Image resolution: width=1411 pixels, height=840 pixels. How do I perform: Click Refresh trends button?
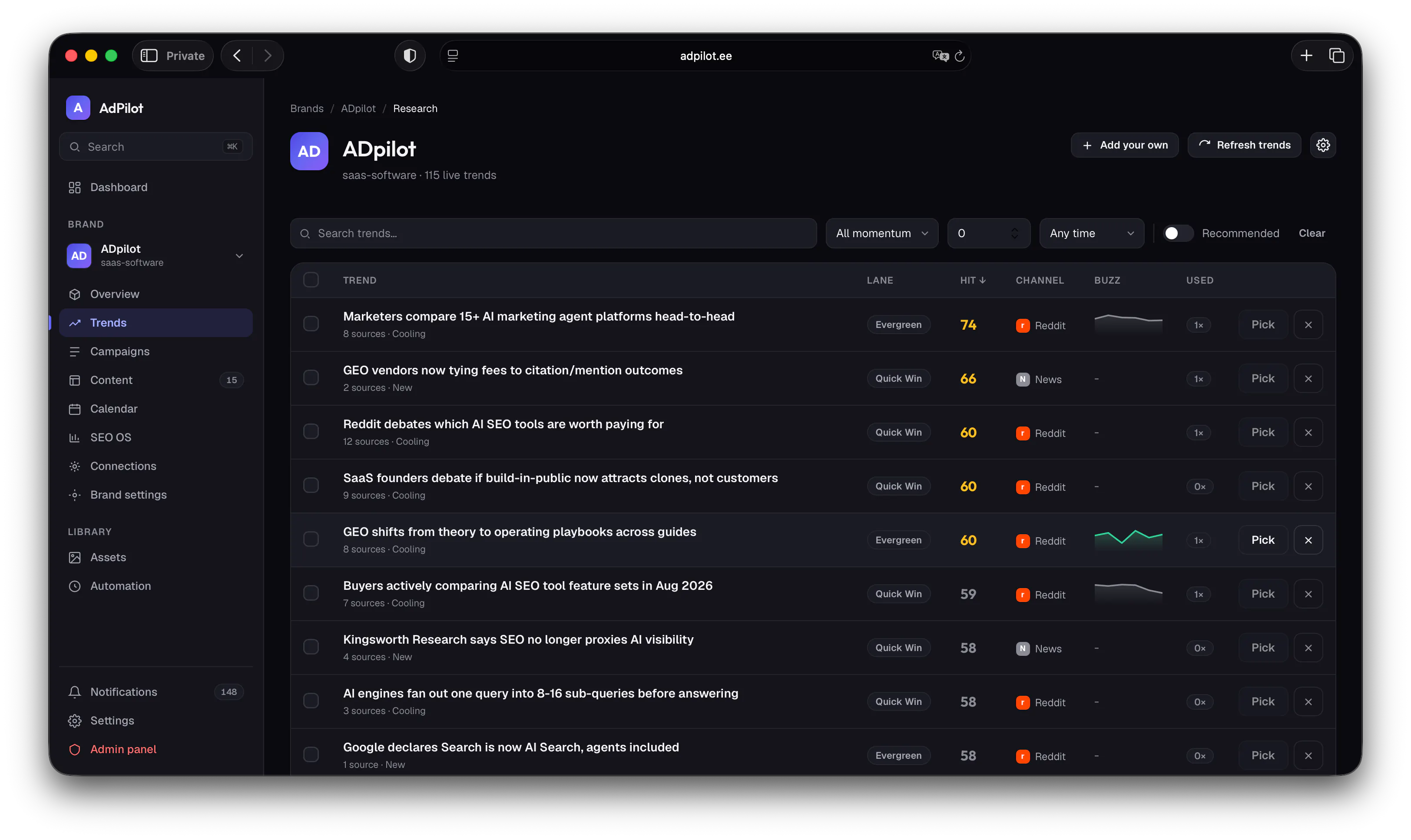[x=1244, y=145]
